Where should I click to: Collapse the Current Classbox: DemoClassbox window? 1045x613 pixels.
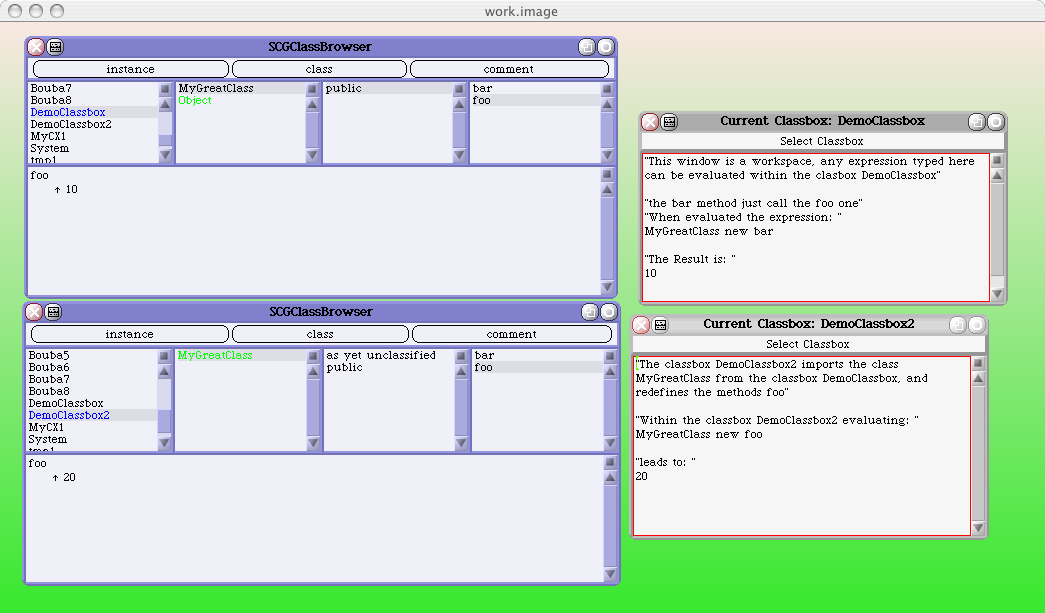(x=996, y=121)
